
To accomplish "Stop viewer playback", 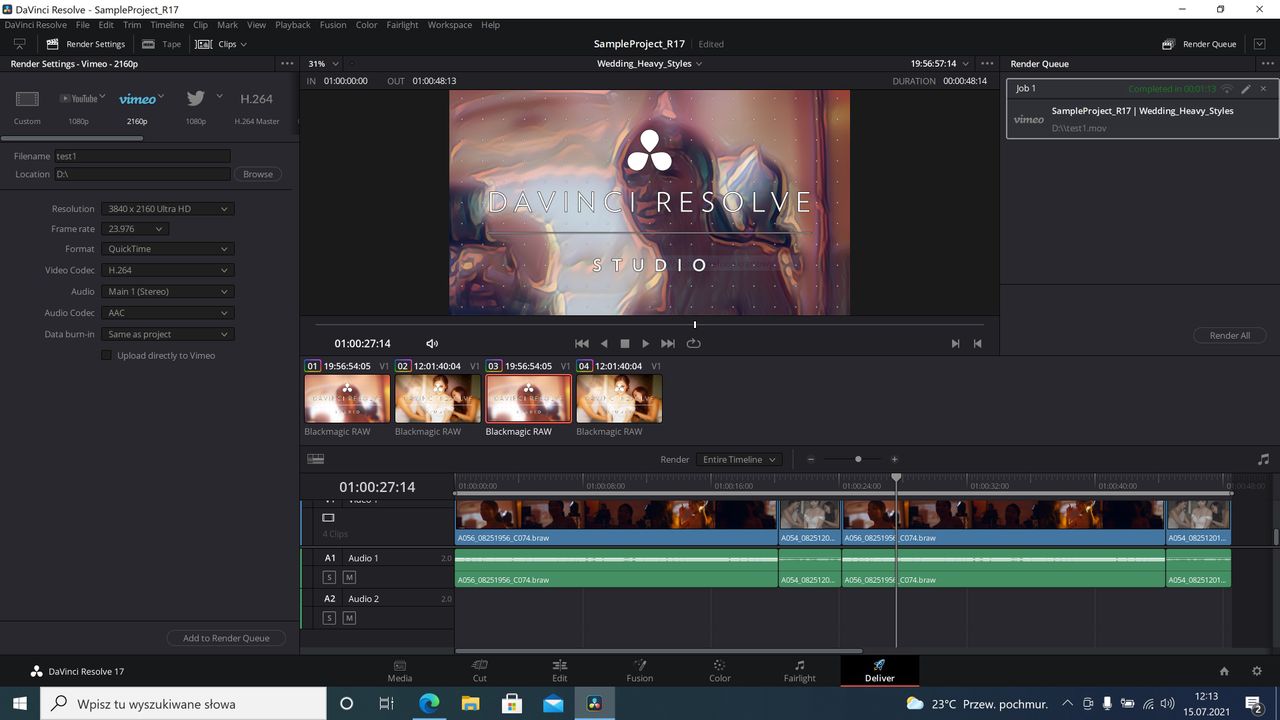I will [x=625, y=343].
